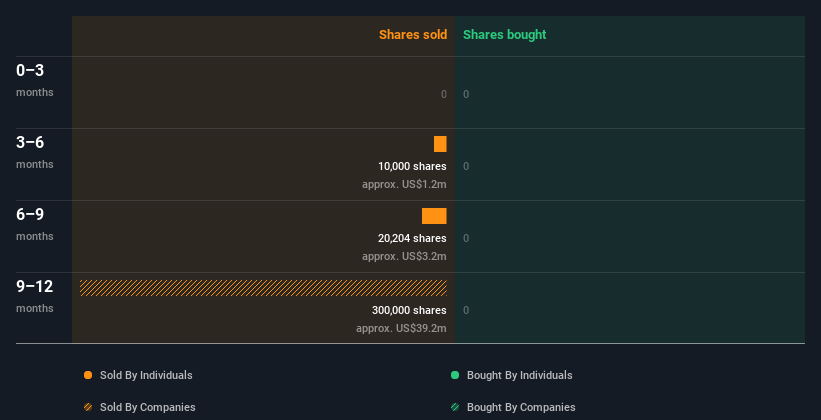Click the 300,000 shares value

pos(409,310)
